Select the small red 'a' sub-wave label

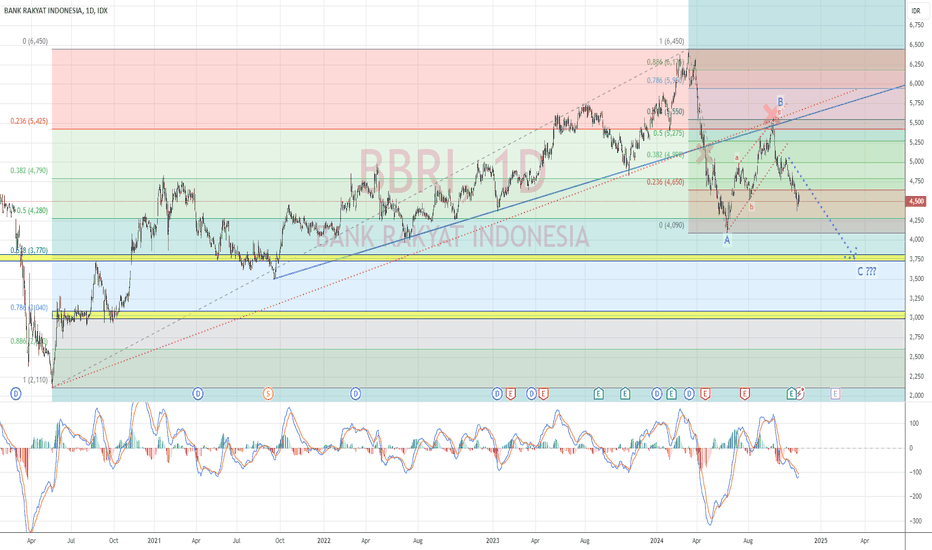pos(736,158)
